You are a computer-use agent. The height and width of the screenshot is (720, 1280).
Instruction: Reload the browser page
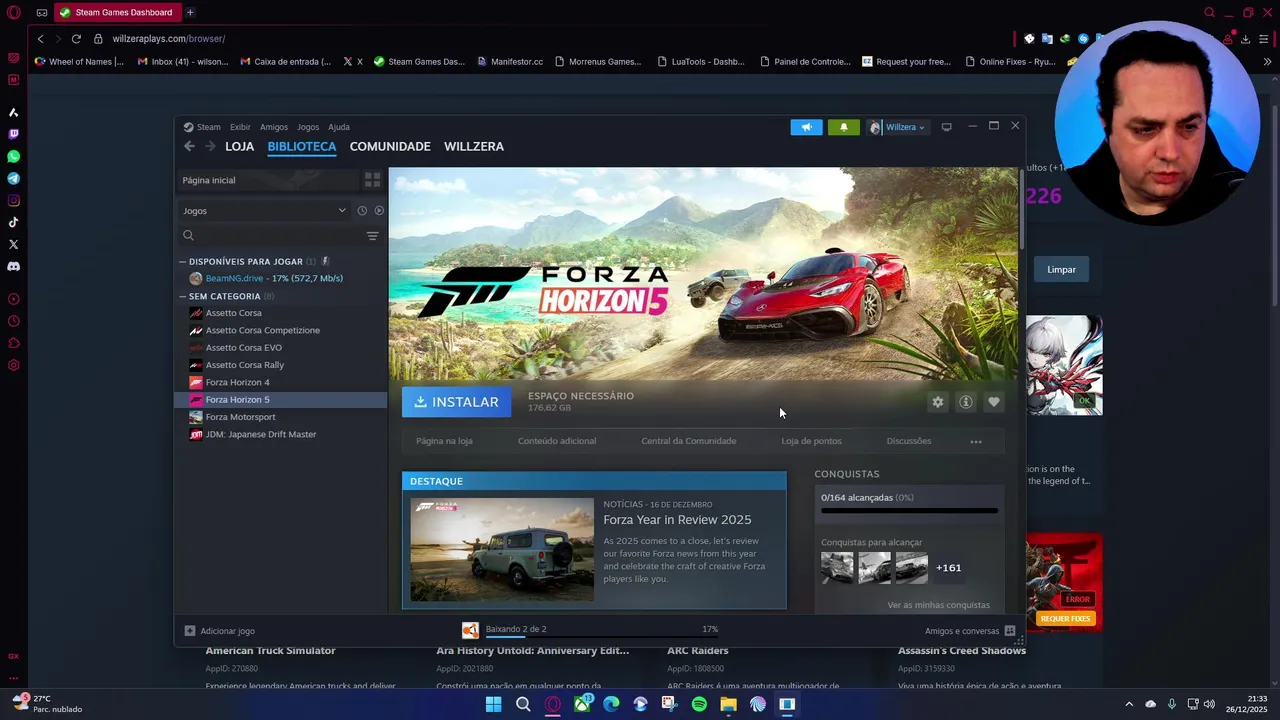tap(76, 38)
